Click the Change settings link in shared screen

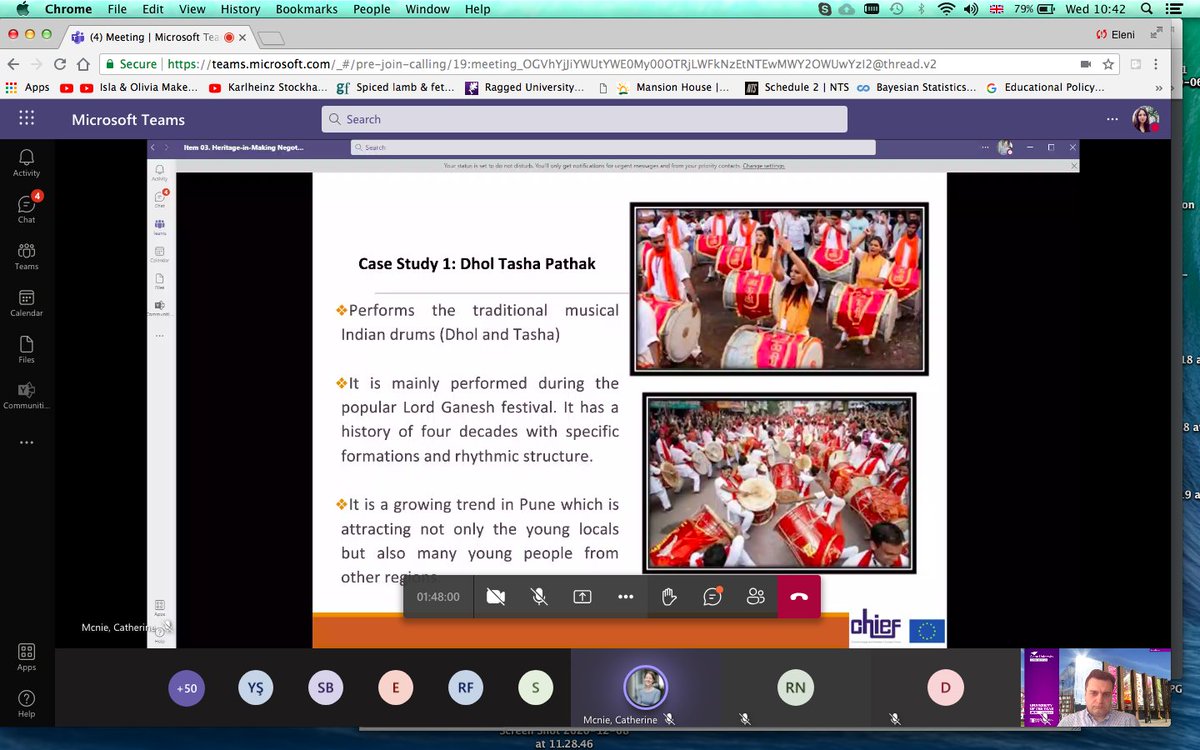(763, 165)
